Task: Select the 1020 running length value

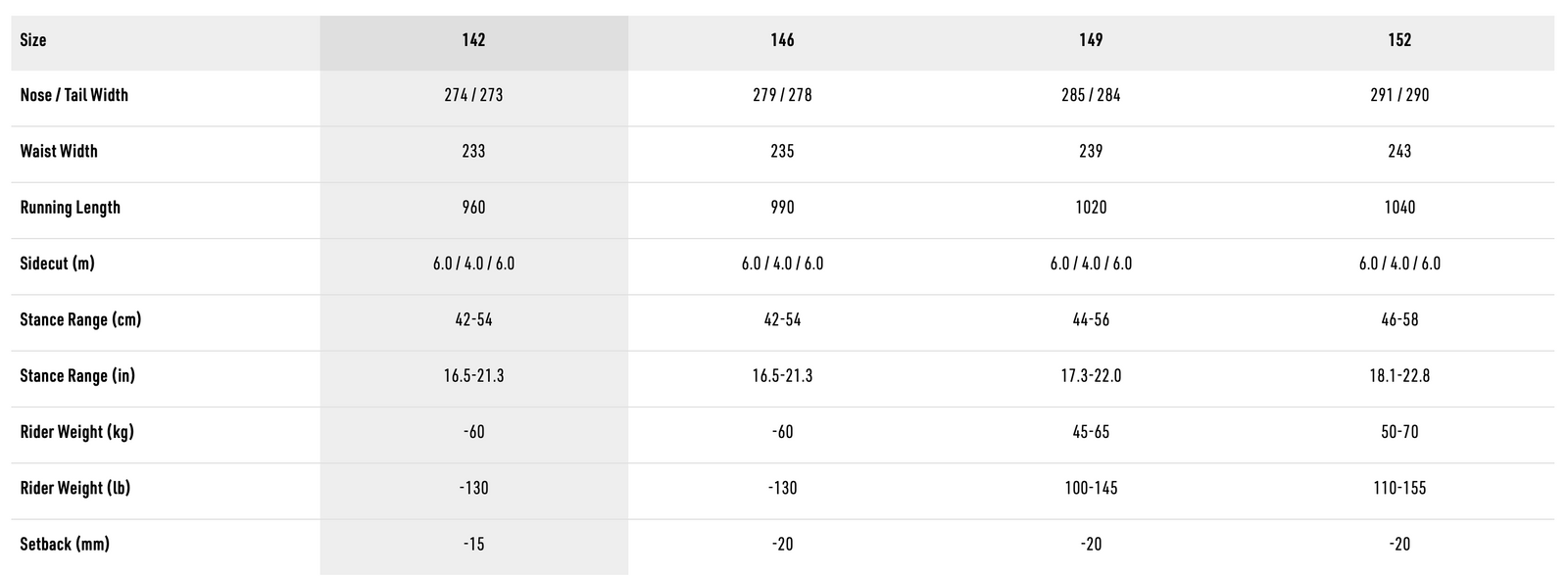Action: (1091, 208)
